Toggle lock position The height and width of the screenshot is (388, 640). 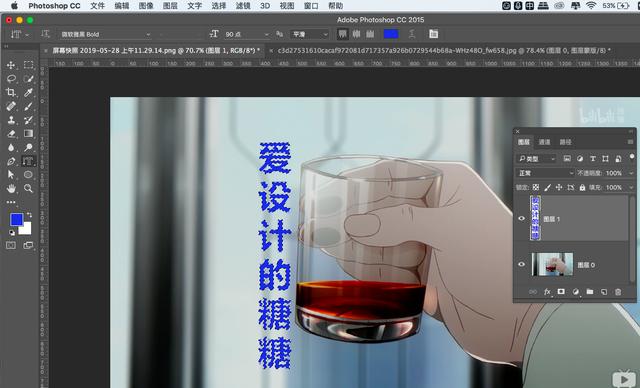(559, 187)
